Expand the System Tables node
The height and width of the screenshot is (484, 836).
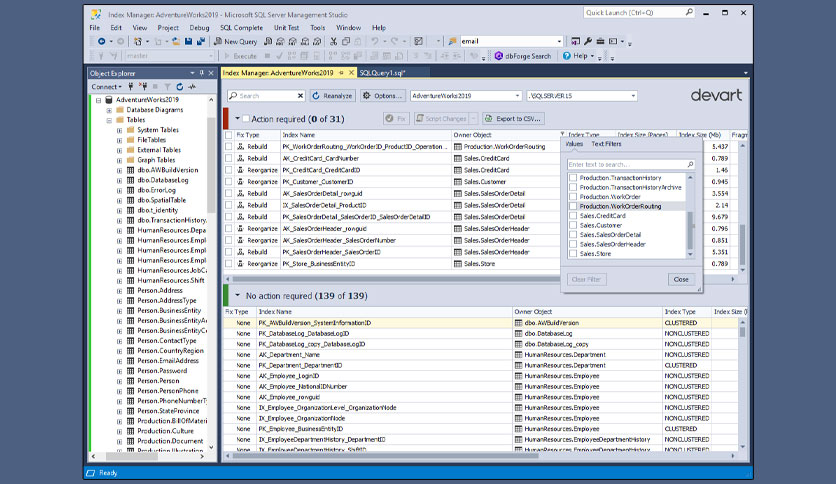point(119,130)
